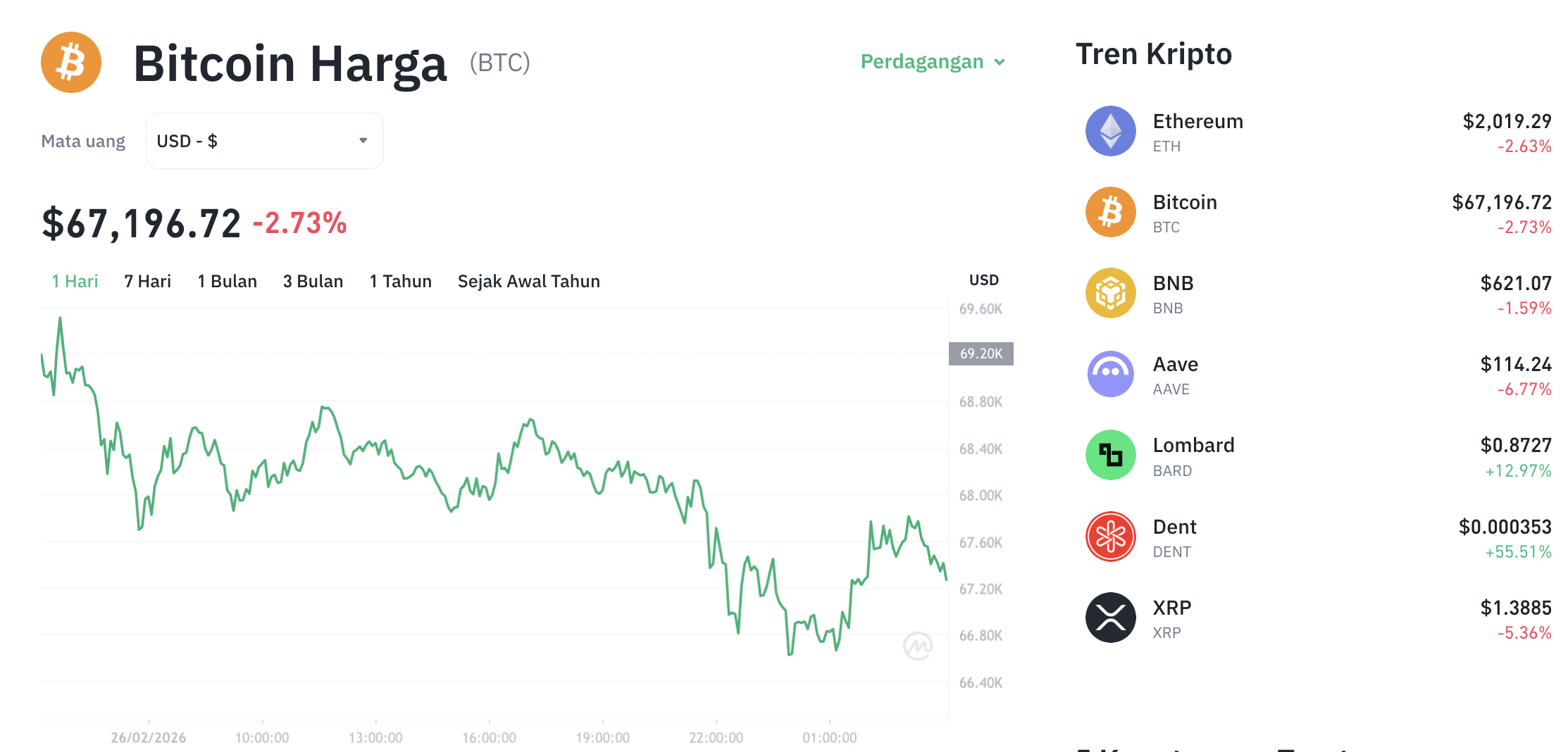This screenshot has height=752, width=1568.
Task: Select the 1 Bulan time range
Action: coord(227,281)
